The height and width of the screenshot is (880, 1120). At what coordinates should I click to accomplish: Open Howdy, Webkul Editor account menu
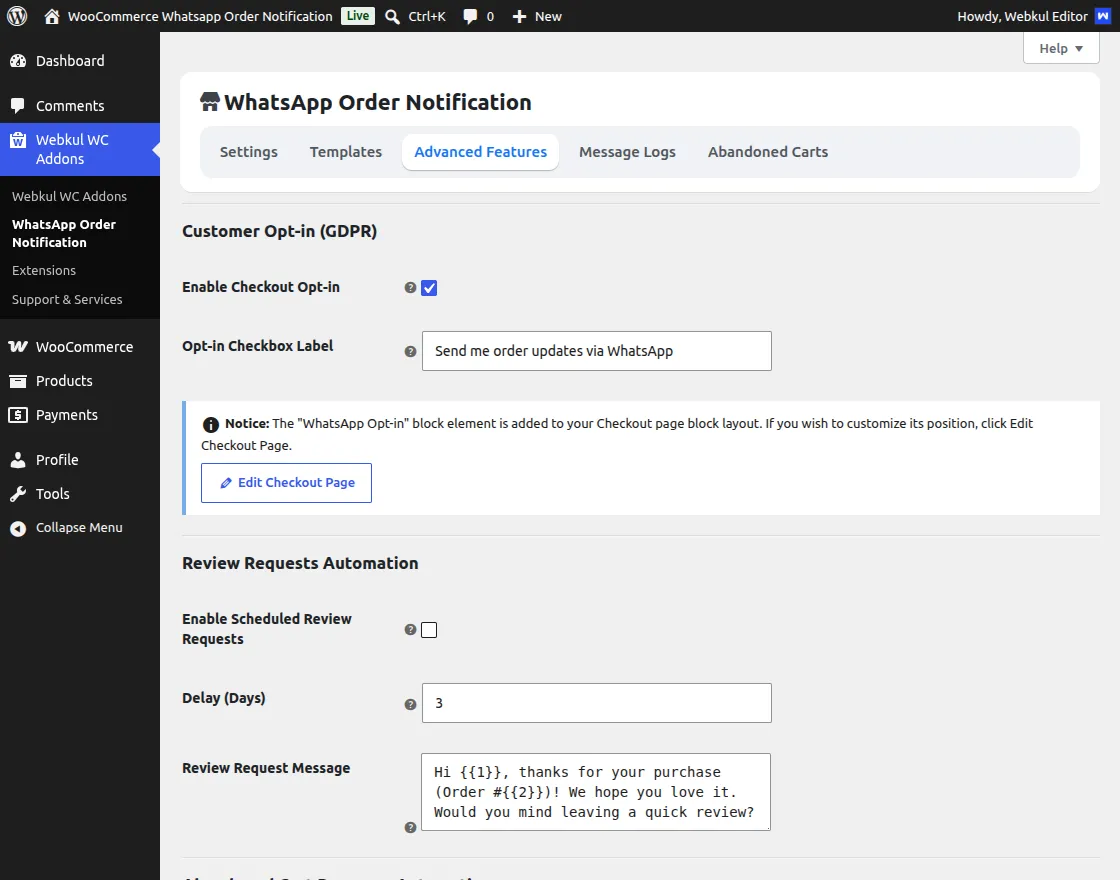(1034, 16)
